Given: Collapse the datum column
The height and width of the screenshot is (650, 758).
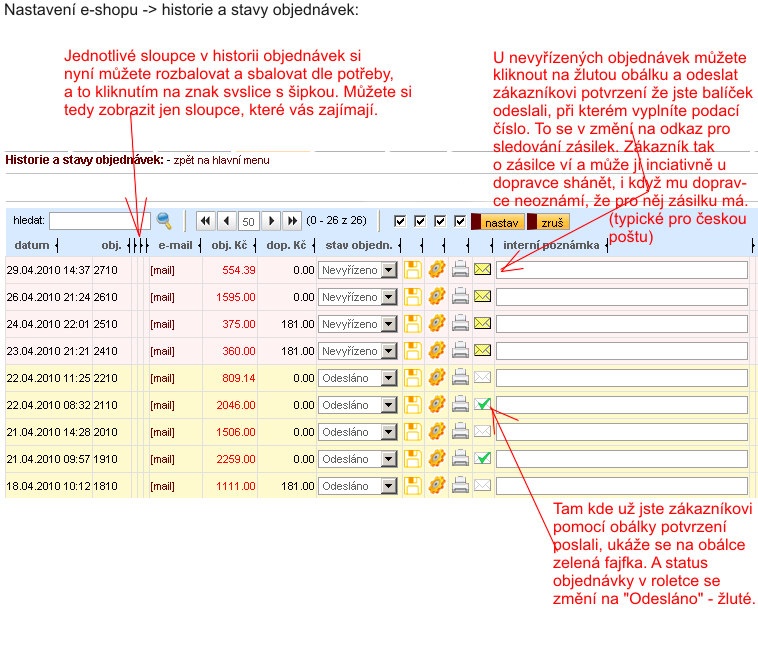Looking at the screenshot, I should click(x=57, y=246).
